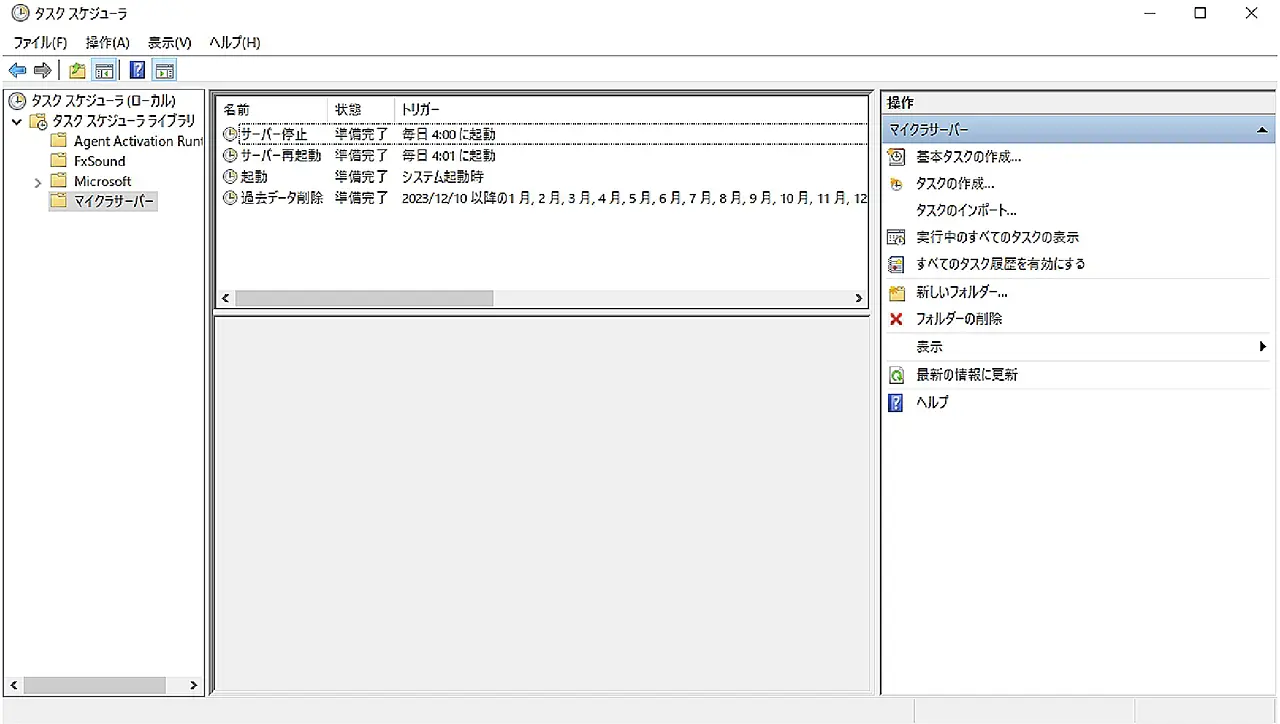Collapse the タスク スケジューラ ライブラリ tree node
This screenshot has width=1280, height=724.
click(x=17, y=122)
